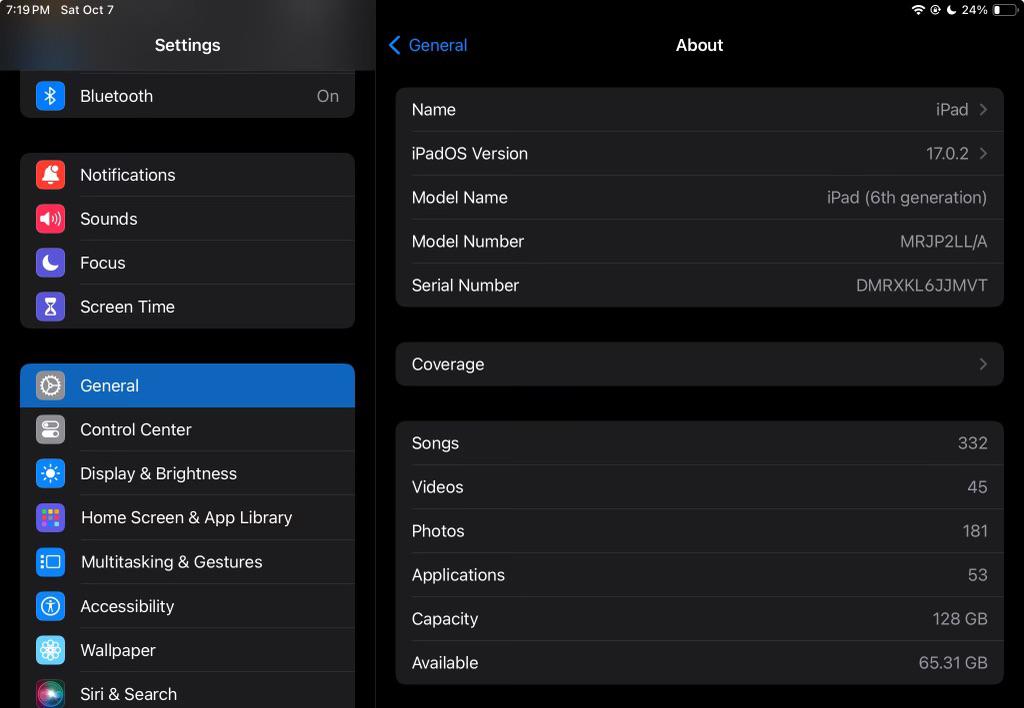Tap the Applications label

tap(458, 575)
